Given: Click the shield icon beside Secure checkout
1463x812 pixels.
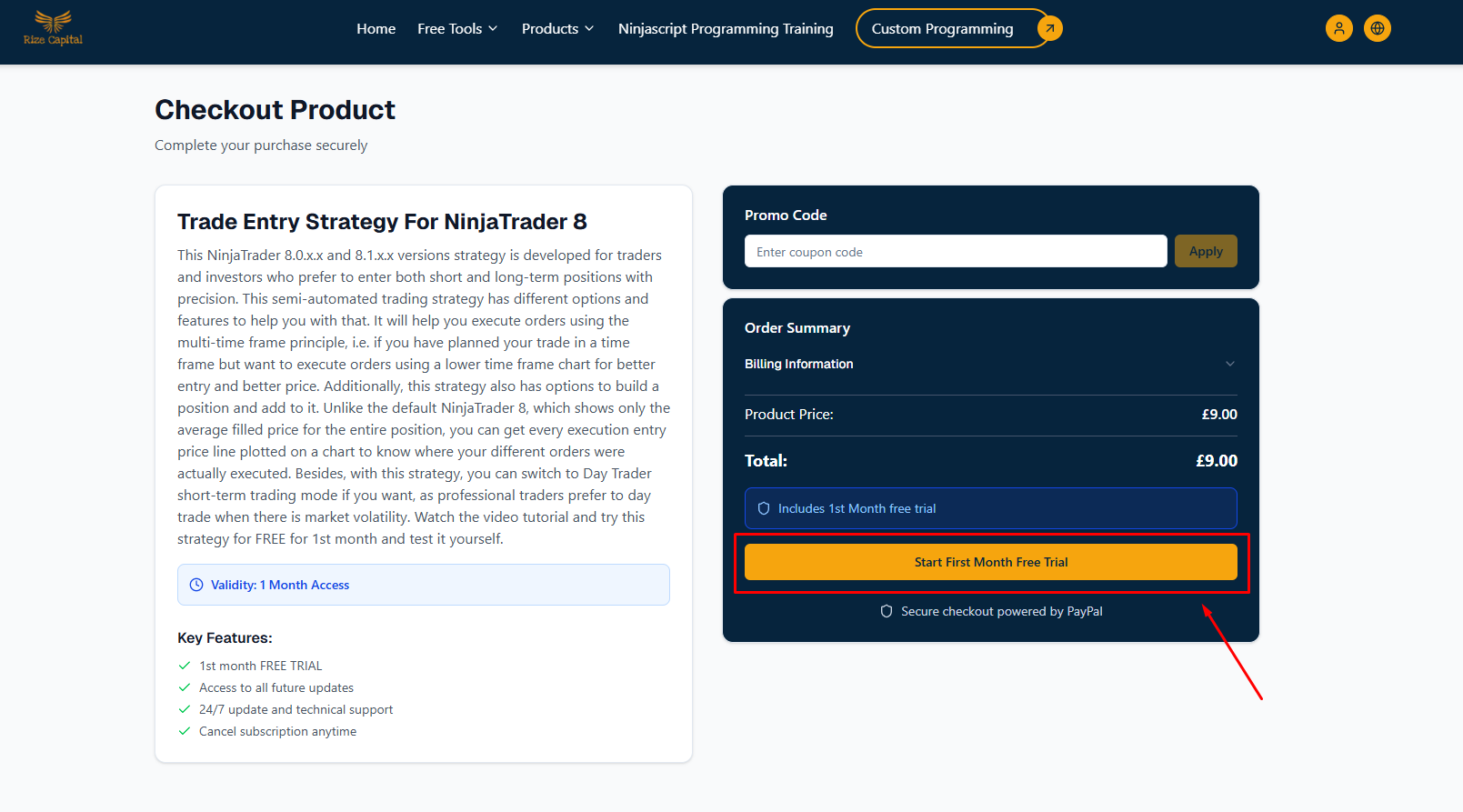Looking at the screenshot, I should [887, 611].
